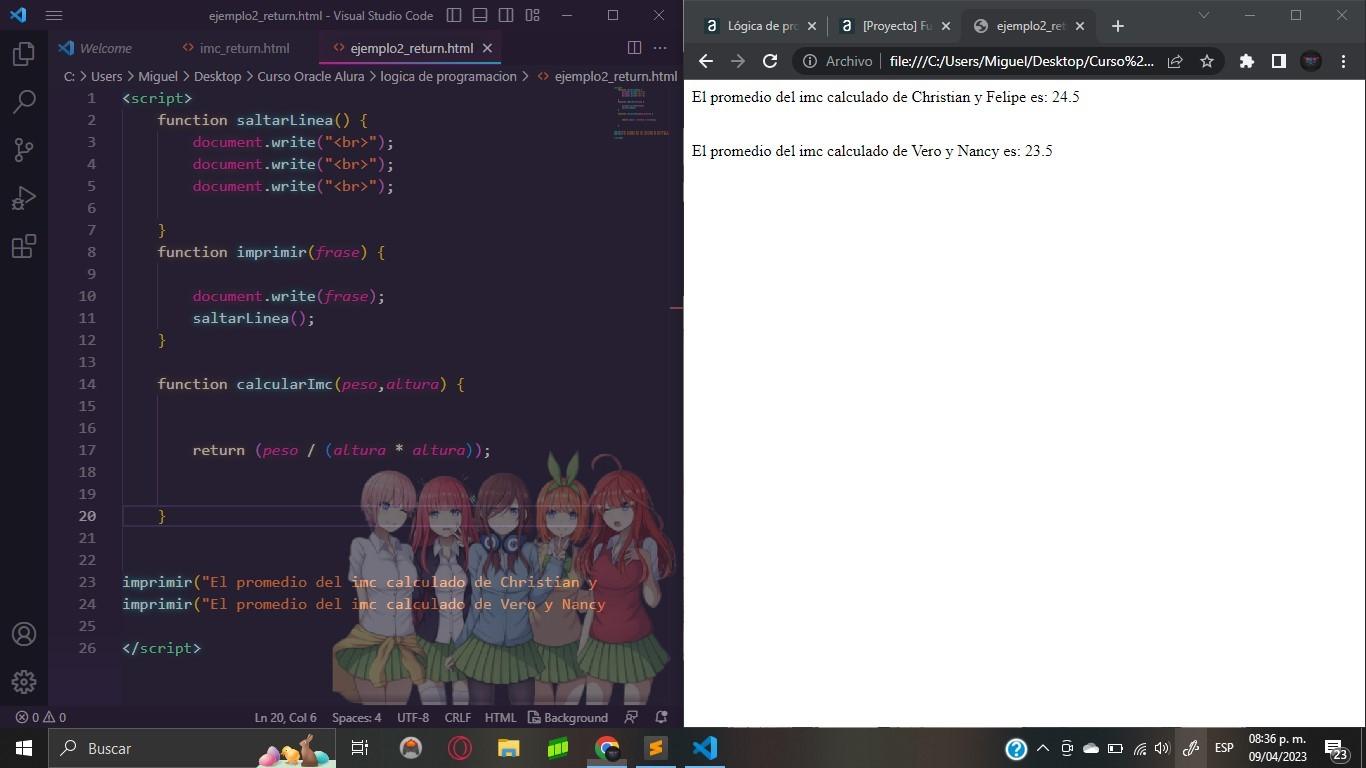Open a new Chrome tab
This screenshot has height=768, width=1366.
point(1118,26)
